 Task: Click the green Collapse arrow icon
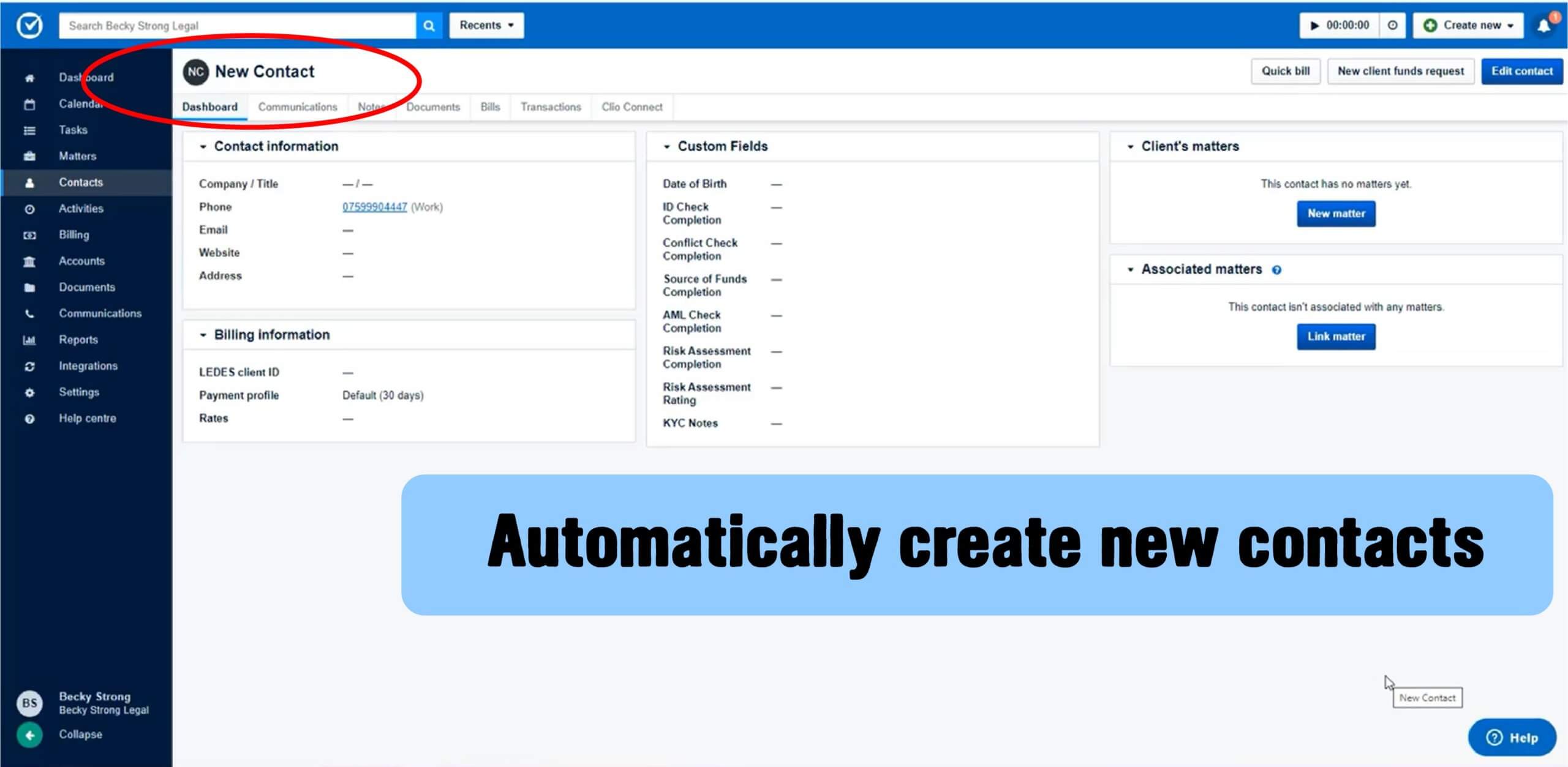(29, 735)
